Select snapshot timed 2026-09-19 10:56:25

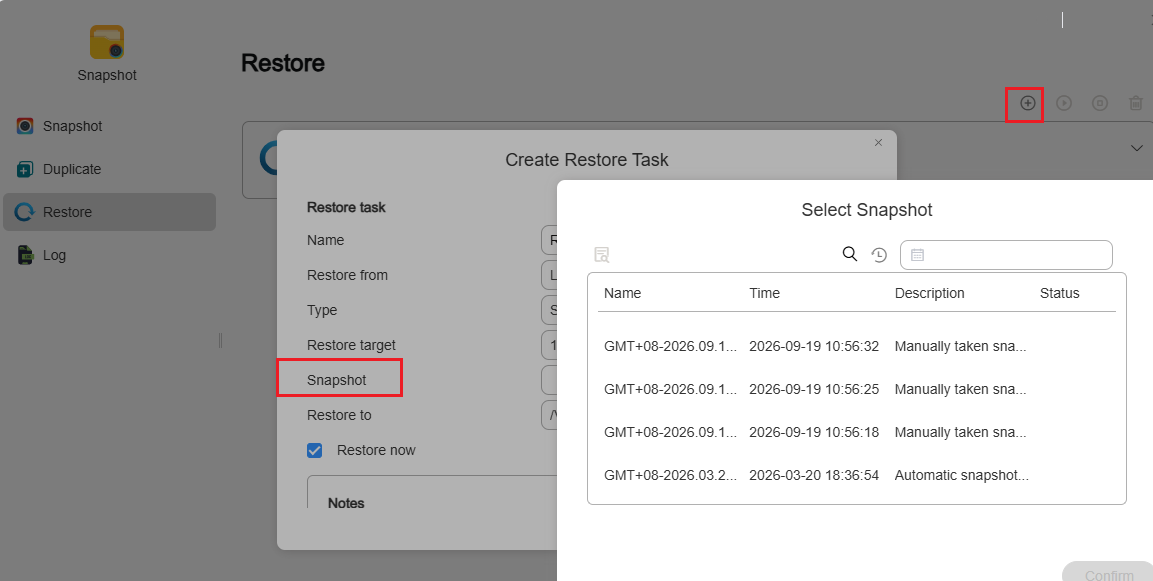[x=857, y=389]
